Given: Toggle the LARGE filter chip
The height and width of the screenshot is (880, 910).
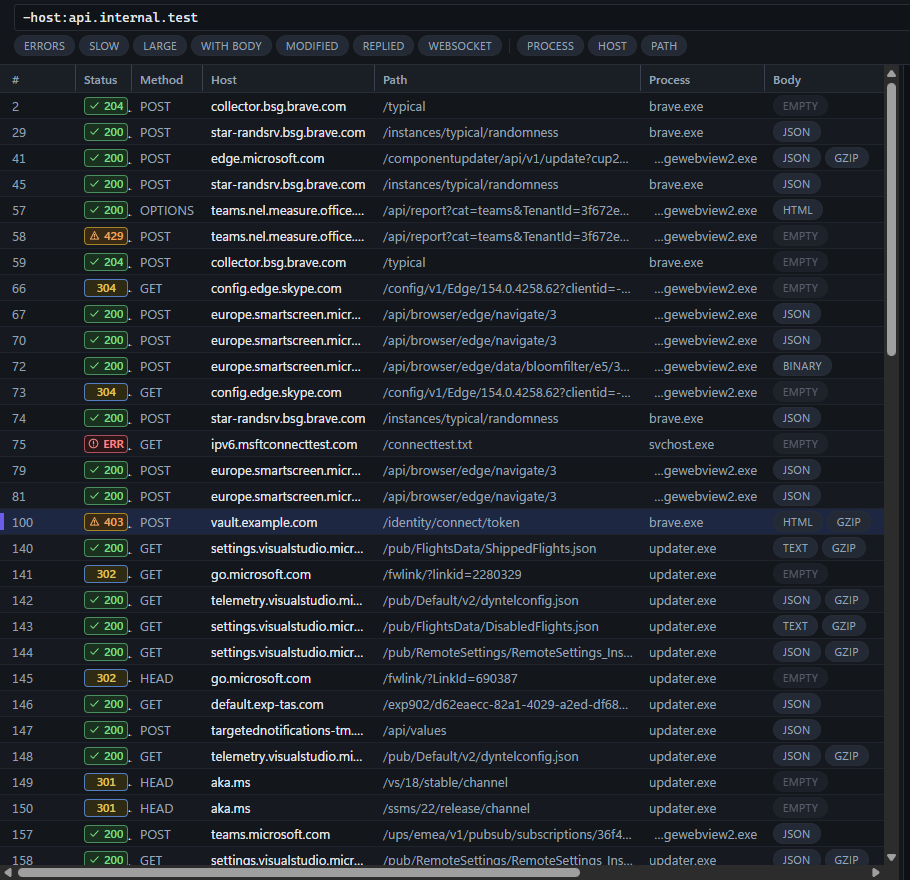Looking at the screenshot, I should pyautogui.click(x=160, y=46).
